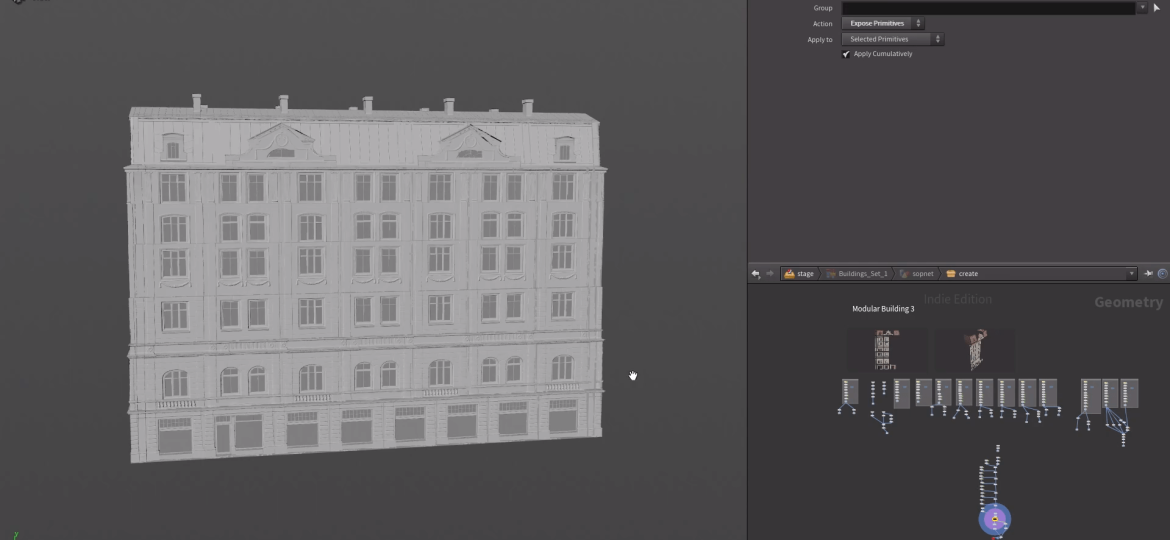Viewport: 1170px width, 540px height.
Task: Go to sopnet level in the path
Action: (917, 274)
